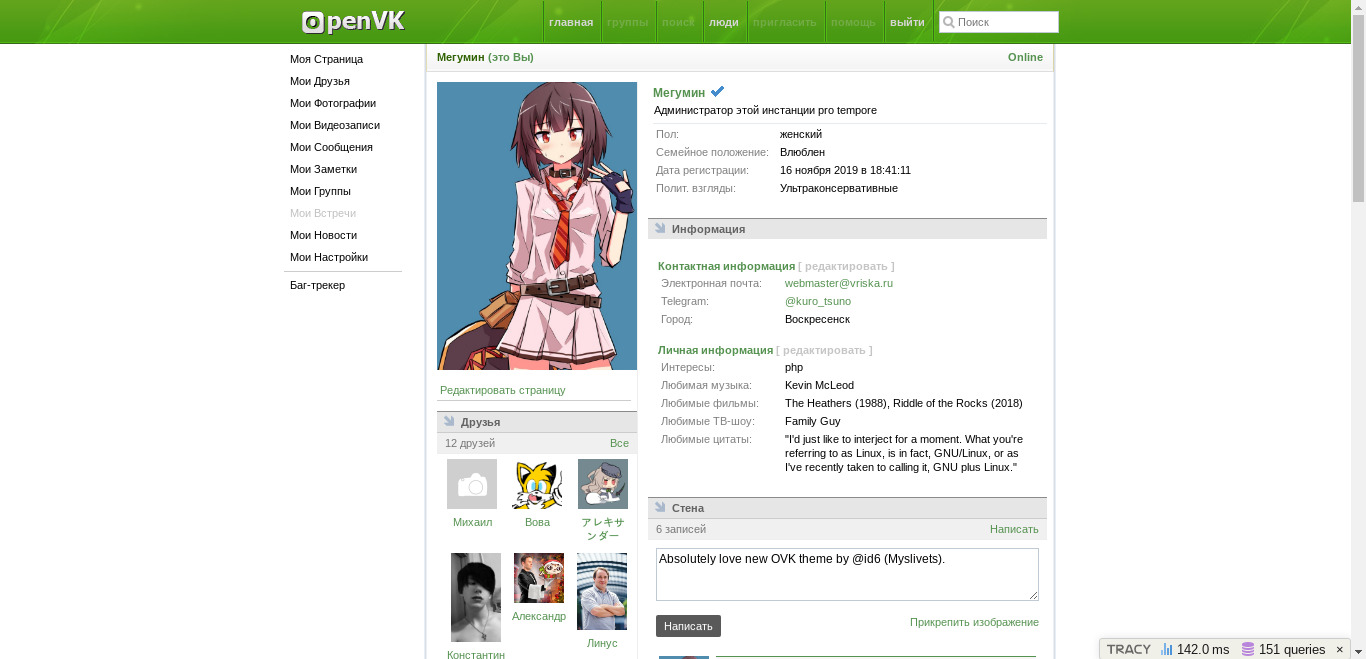Click the dark Написать submit button
The width and height of the screenshot is (1366, 659).
688,626
